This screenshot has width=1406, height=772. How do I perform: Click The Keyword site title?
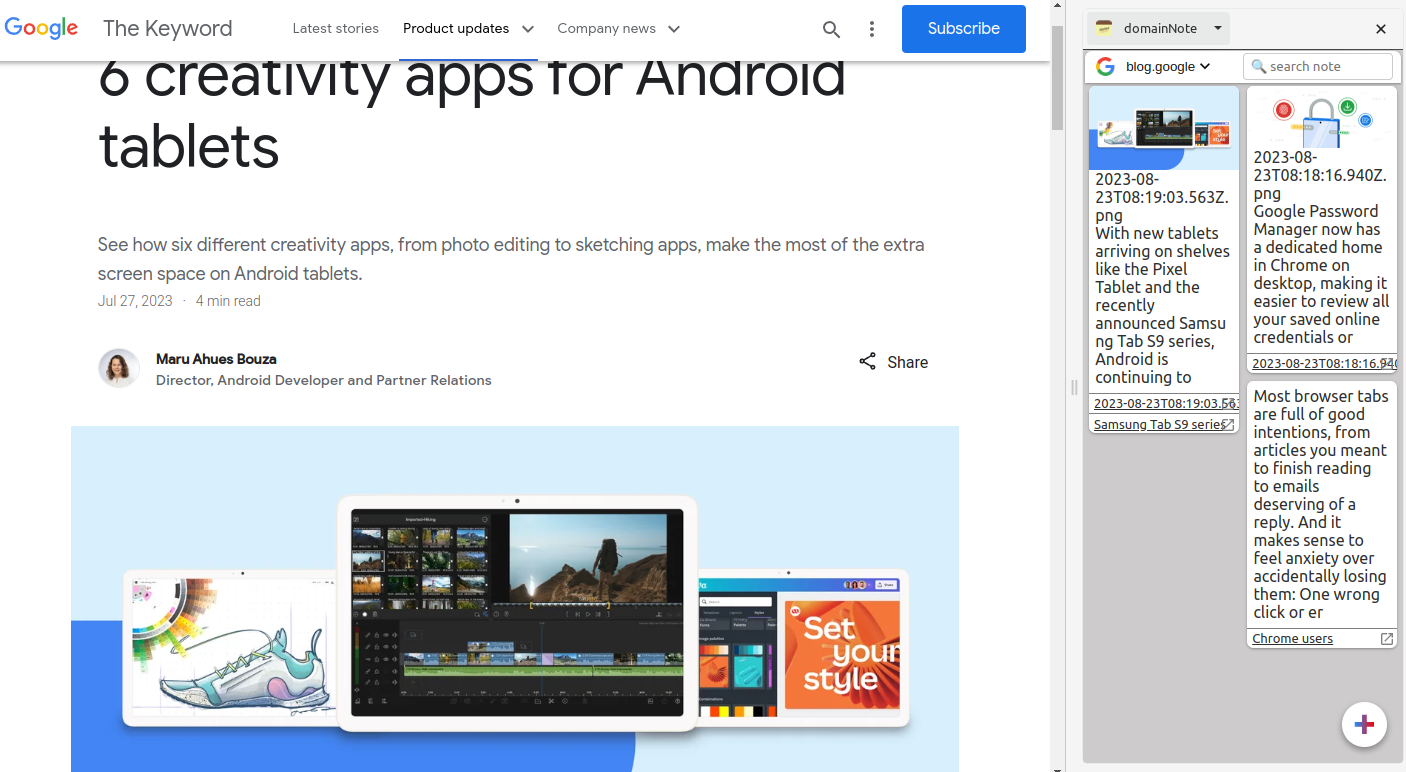(167, 28)
